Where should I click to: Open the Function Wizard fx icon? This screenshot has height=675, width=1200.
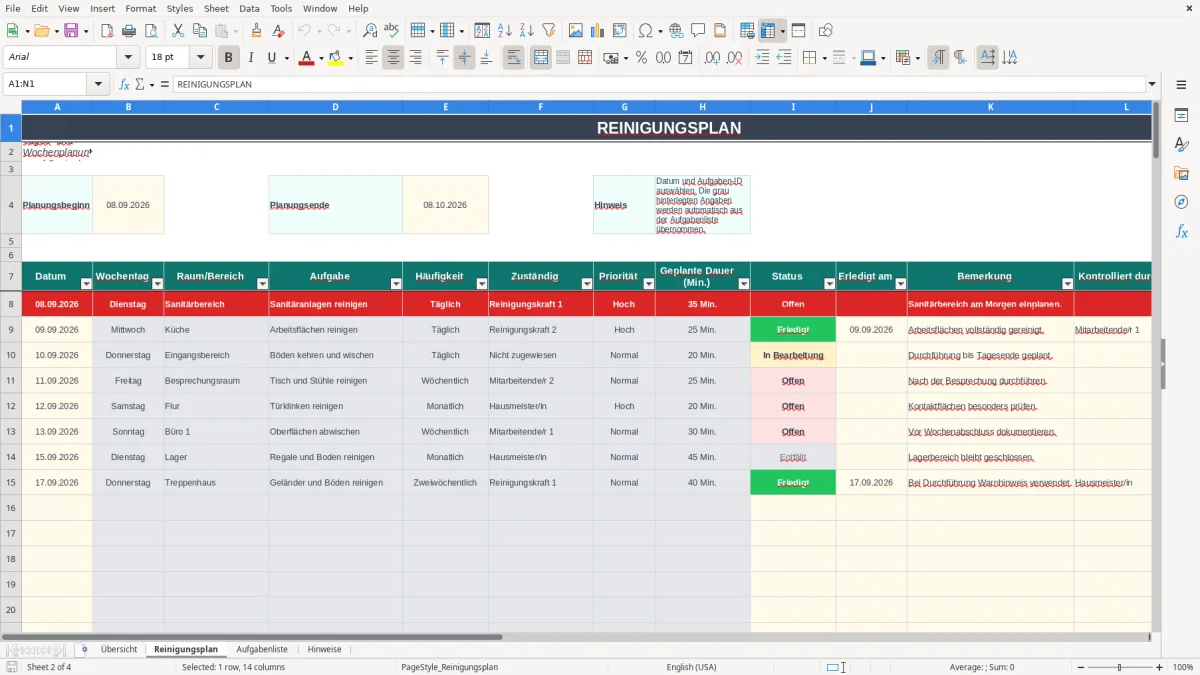(x=125, y=84)
